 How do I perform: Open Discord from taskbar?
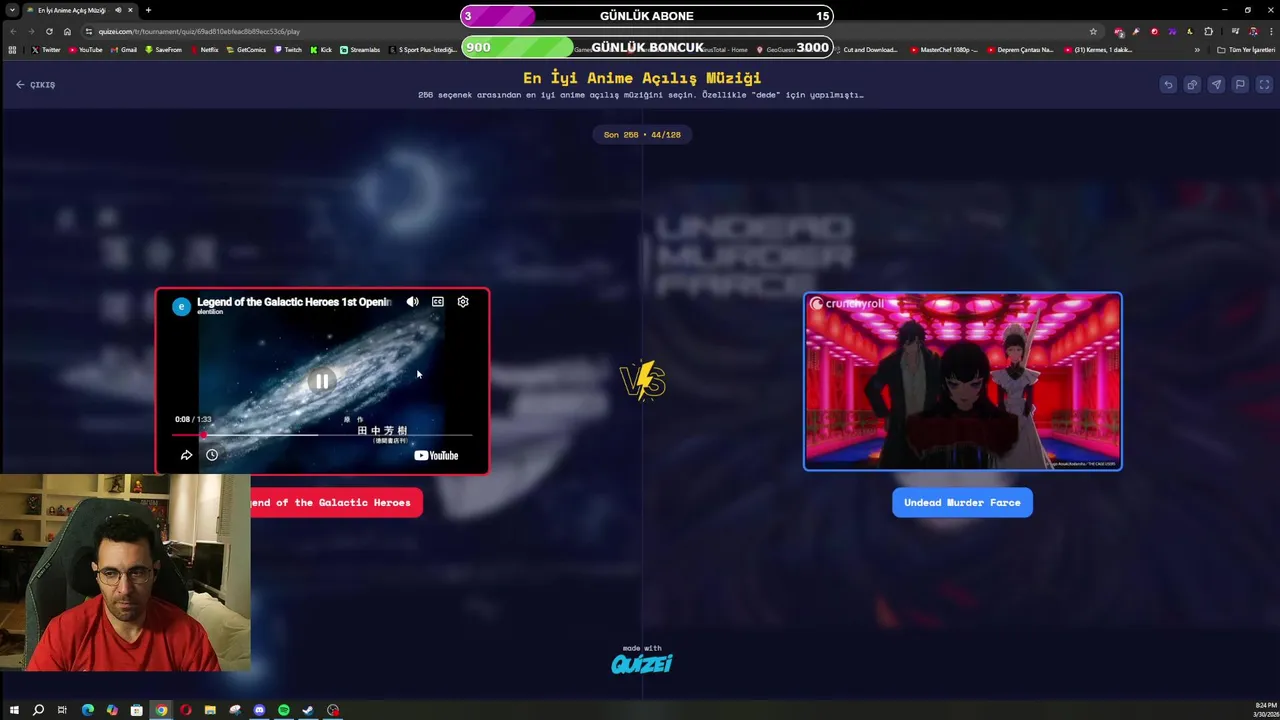coord(259,710)
